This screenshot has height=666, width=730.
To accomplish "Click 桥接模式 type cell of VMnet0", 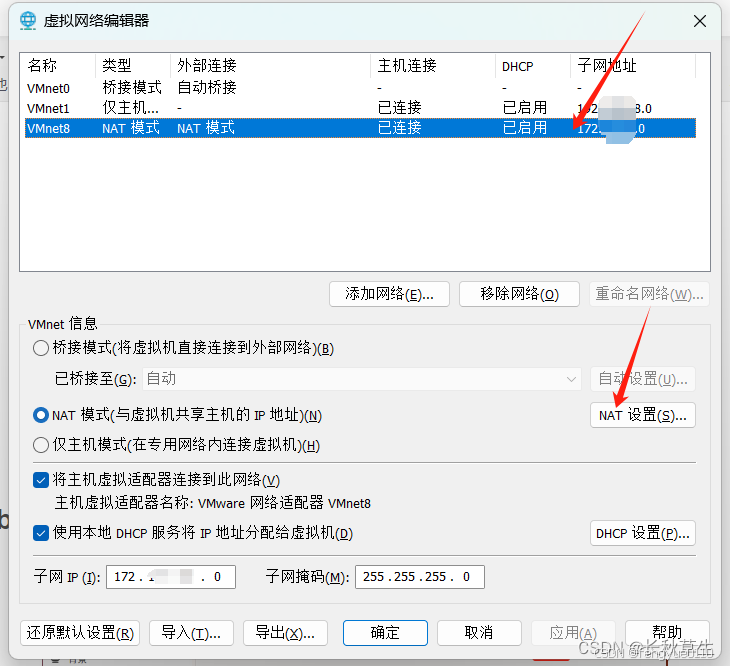I will [x=132, y=87].
